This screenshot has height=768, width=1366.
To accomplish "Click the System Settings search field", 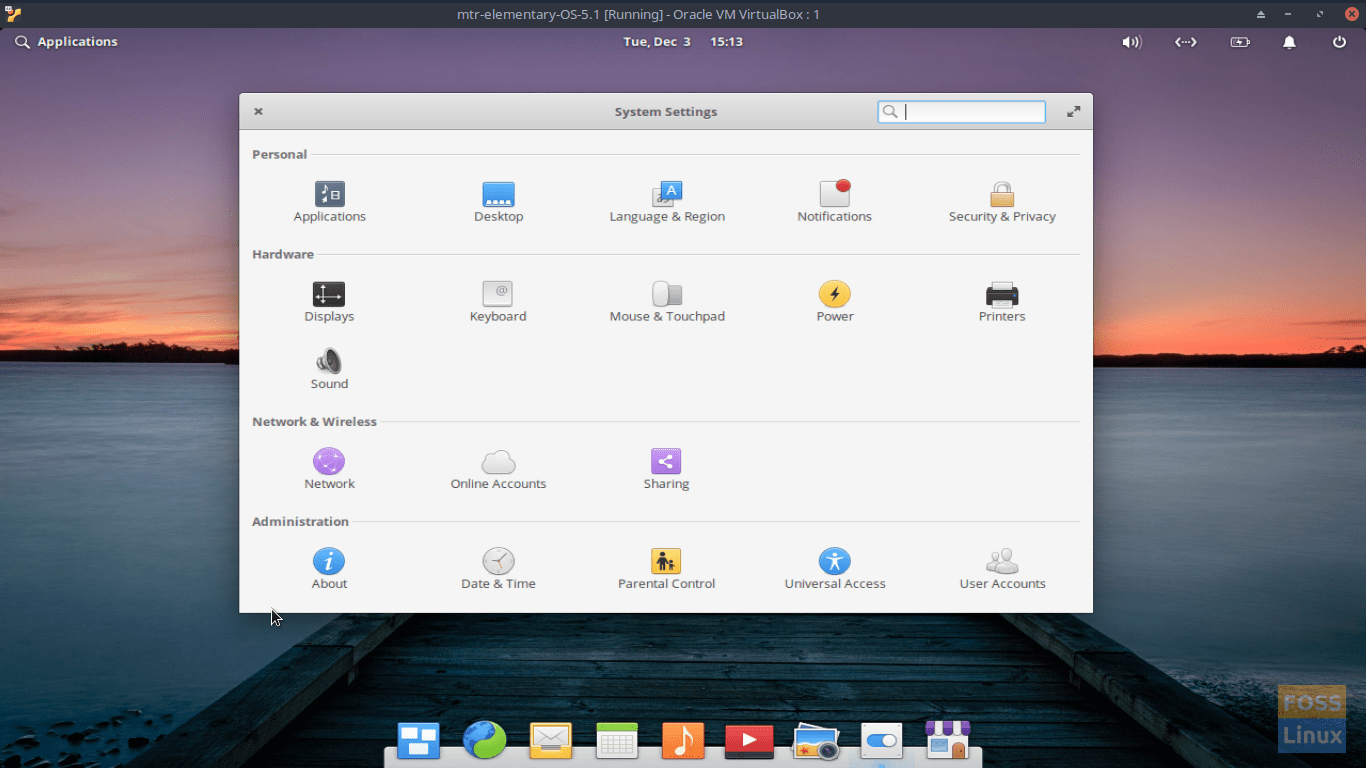I will (970, 112).
